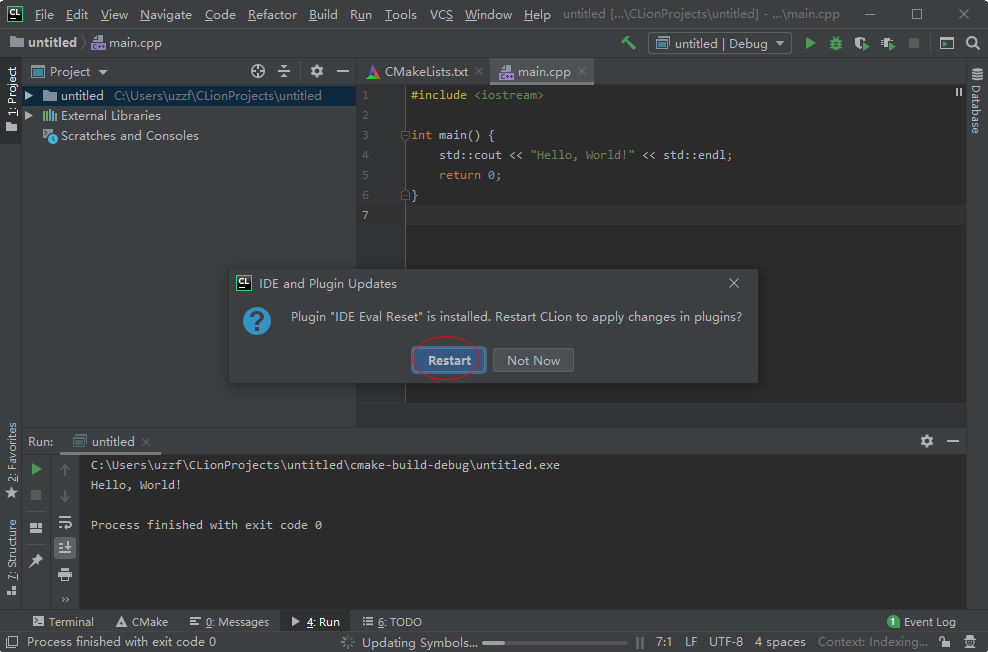Toggle soft-wrap in Run console
988x652 pixels.
tap(65, 522)
